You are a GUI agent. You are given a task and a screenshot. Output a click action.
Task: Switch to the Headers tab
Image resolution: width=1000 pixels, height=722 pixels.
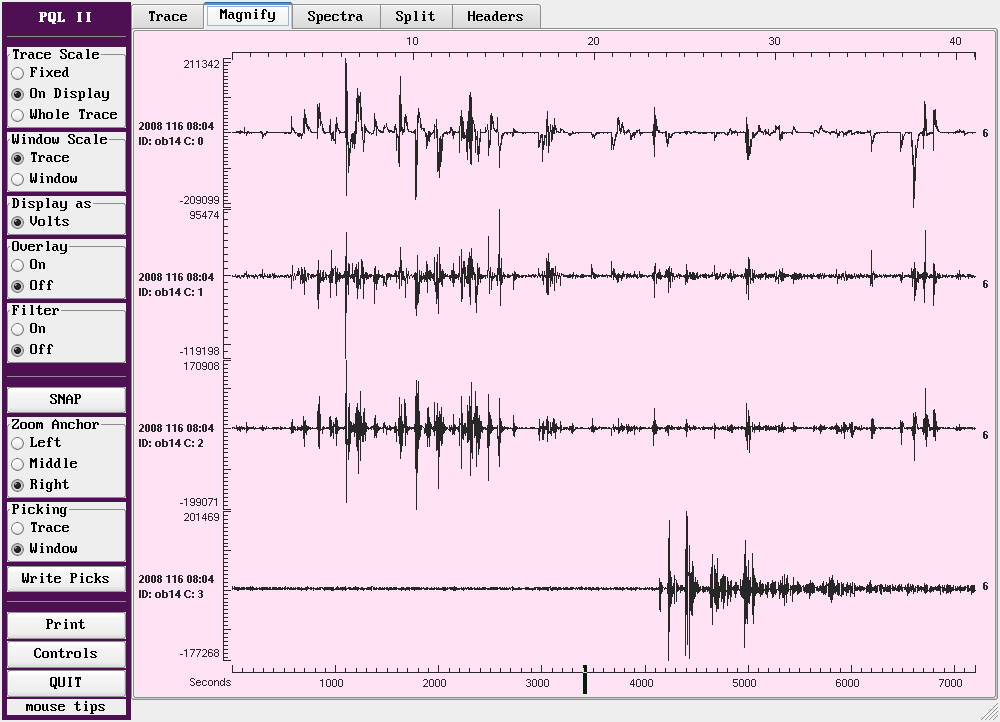(495, 16)
